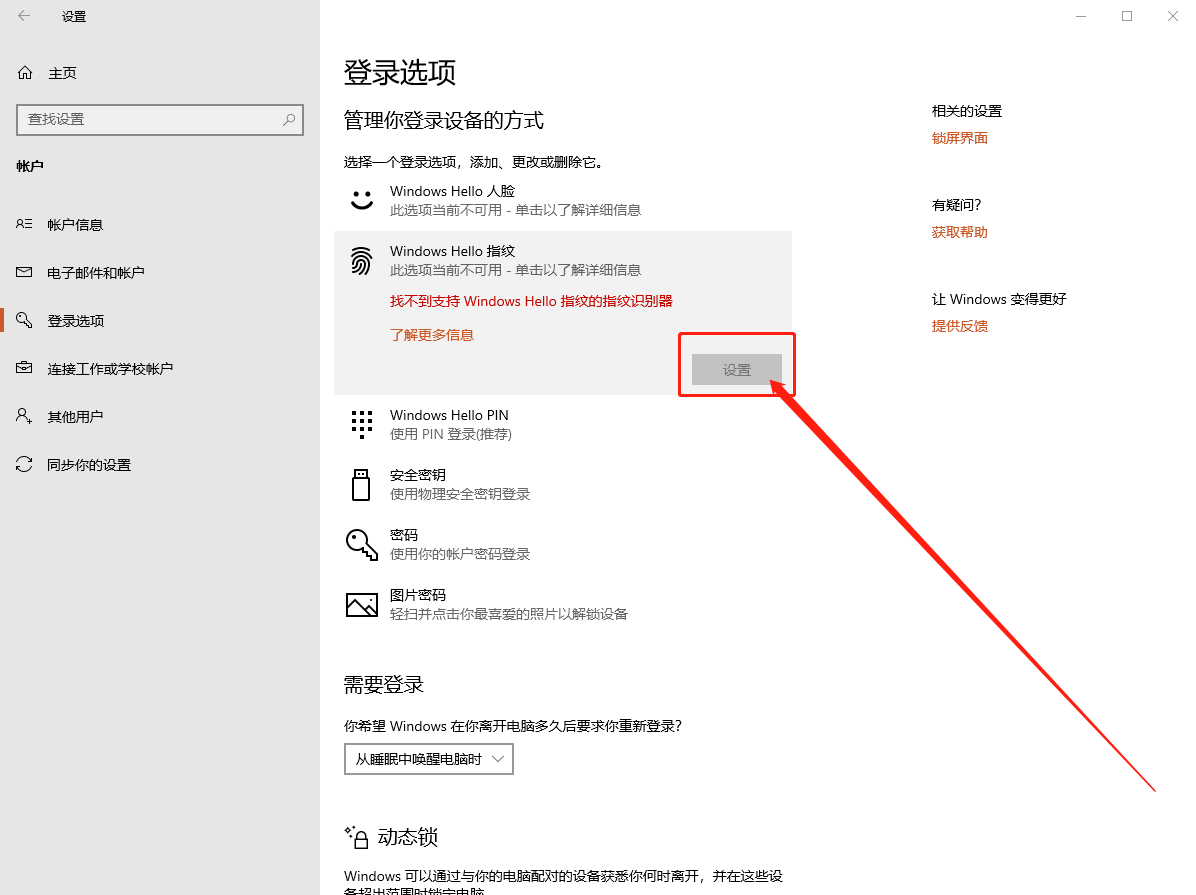The image size is (1196, 895).
Task: Click the 主页 home icon in sidebar
Action: 25,73
